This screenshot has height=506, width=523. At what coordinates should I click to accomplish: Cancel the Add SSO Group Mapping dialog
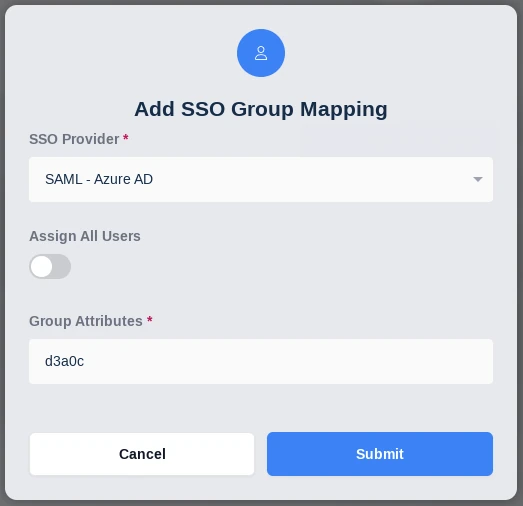coord(142,454)
